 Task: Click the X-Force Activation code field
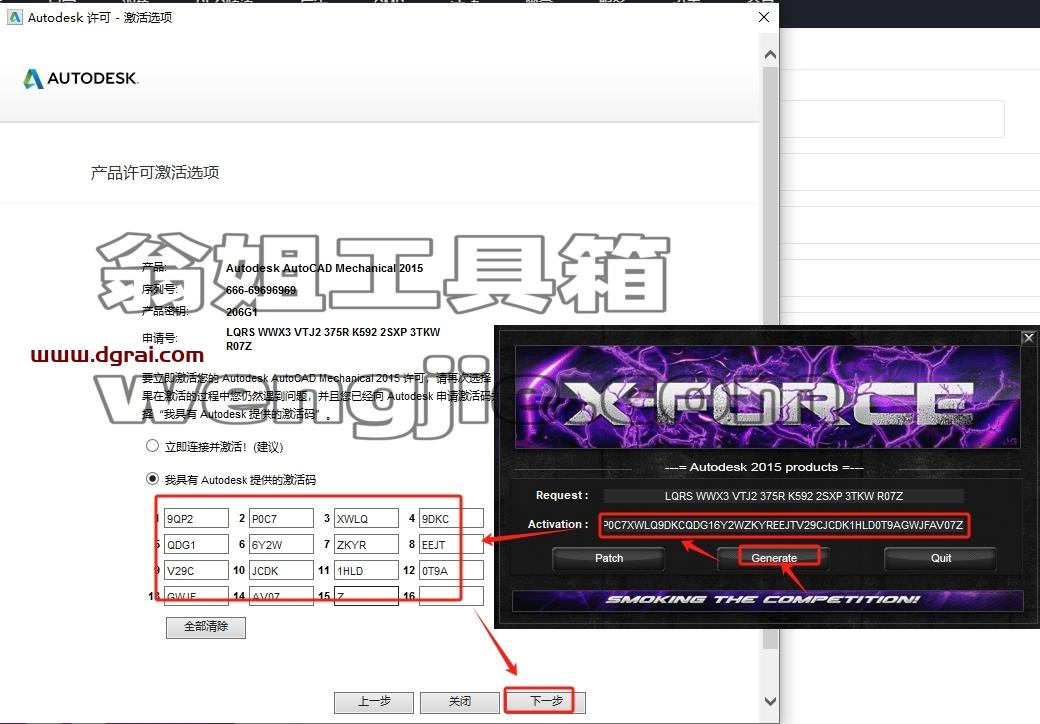[783, 525]
